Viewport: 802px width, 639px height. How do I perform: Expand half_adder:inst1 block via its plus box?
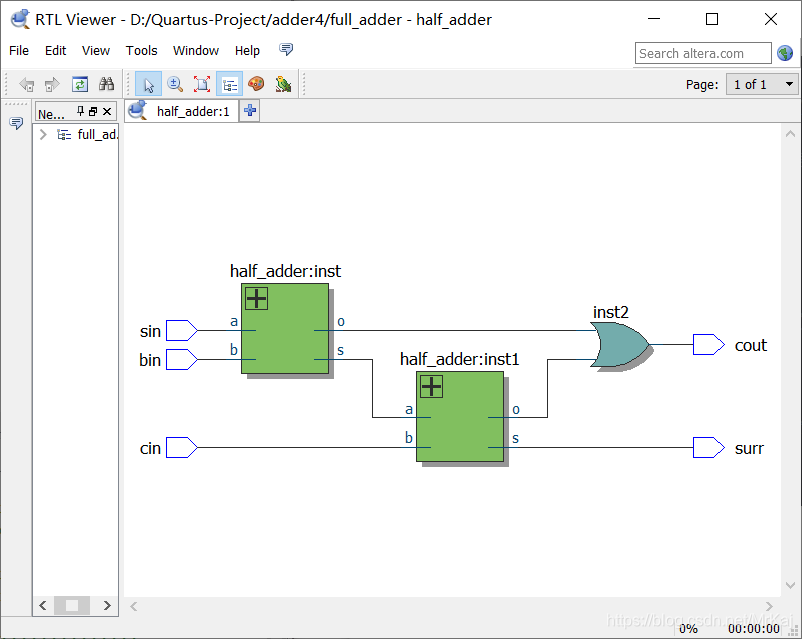pos(431,386)
